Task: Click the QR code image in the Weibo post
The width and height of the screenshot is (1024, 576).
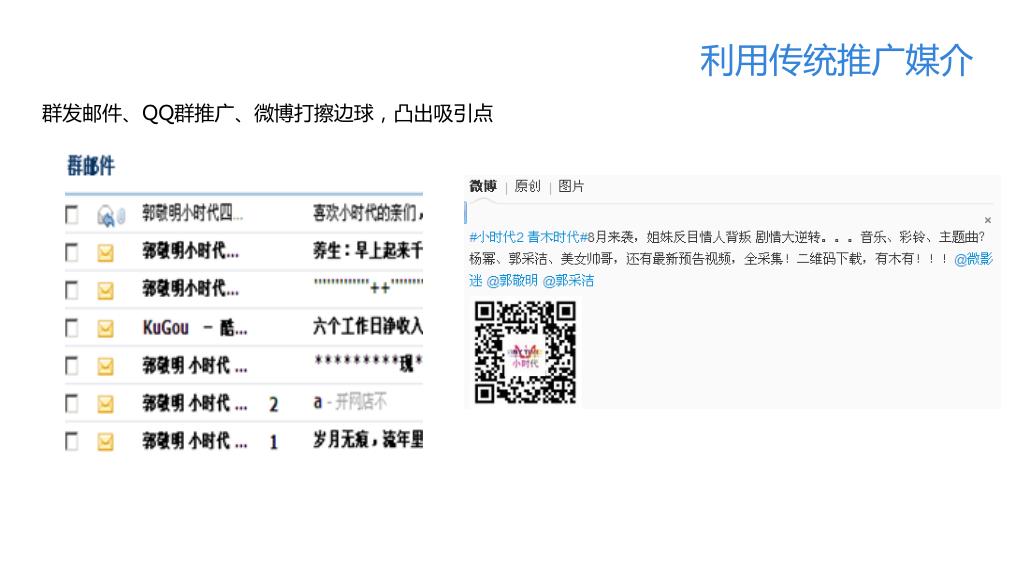Action: (525, 352)
